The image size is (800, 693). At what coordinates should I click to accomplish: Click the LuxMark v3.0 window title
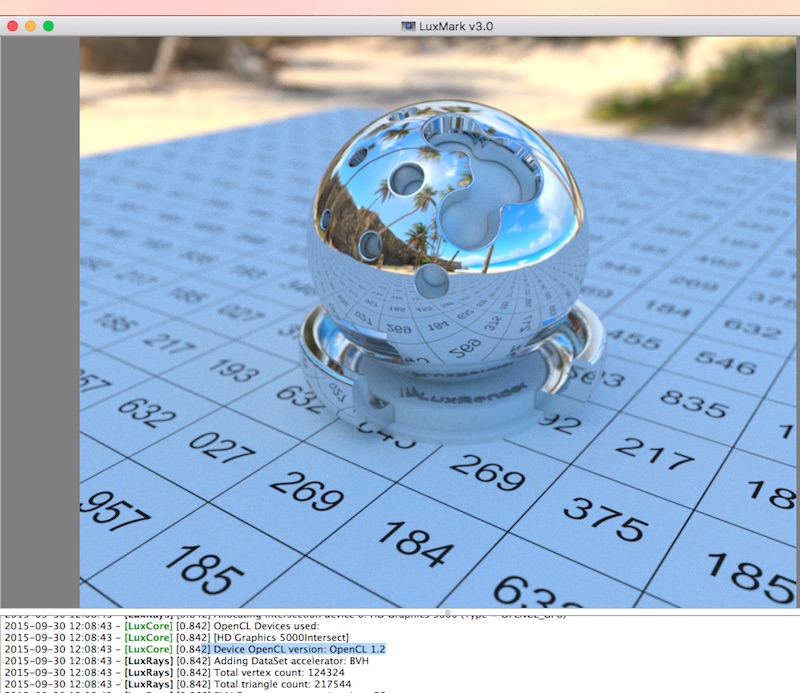tap(456, 26)
